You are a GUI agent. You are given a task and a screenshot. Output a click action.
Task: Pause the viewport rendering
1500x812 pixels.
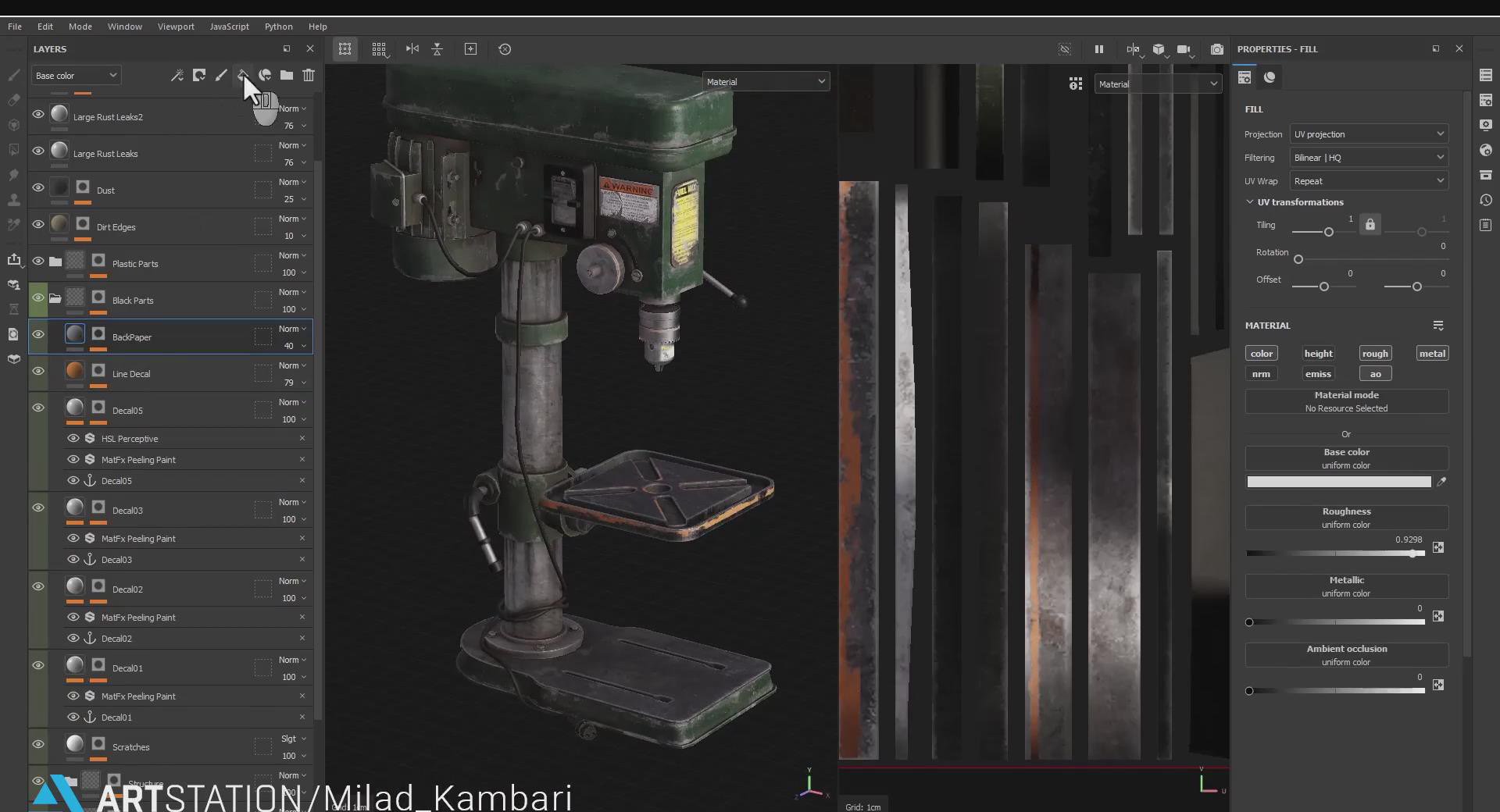pos(1098,49)
